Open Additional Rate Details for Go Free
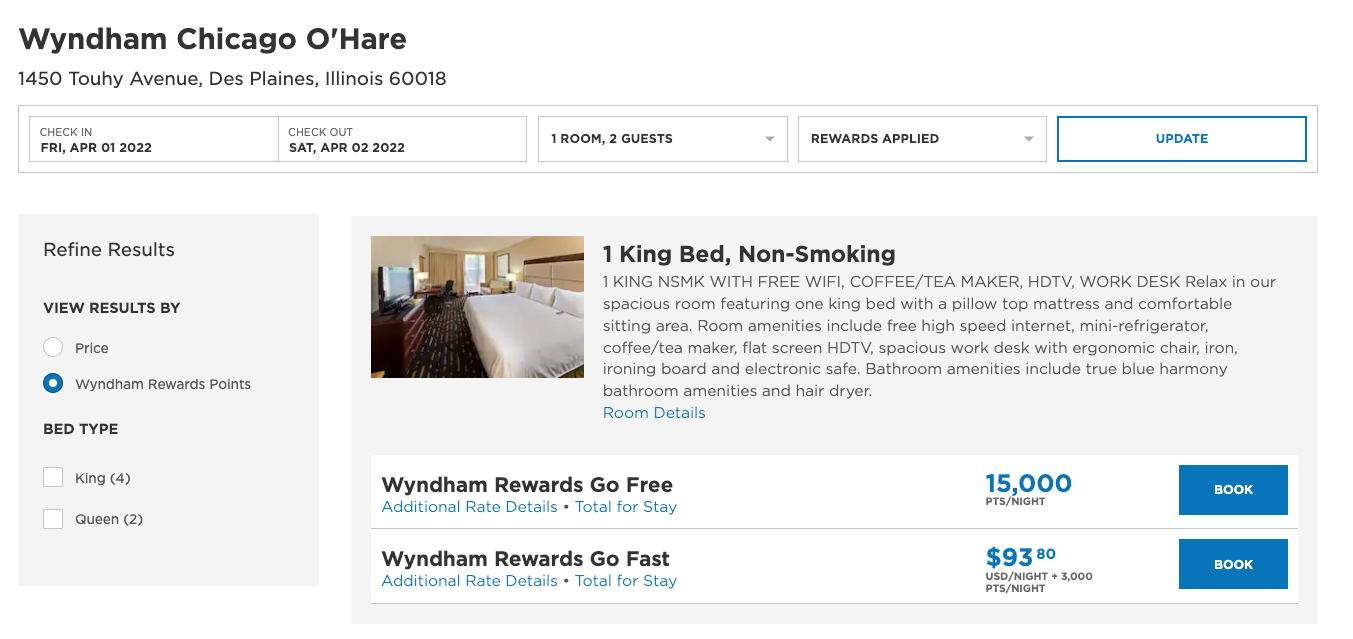This screenshot has width=1353, height=639. (469, 507)
